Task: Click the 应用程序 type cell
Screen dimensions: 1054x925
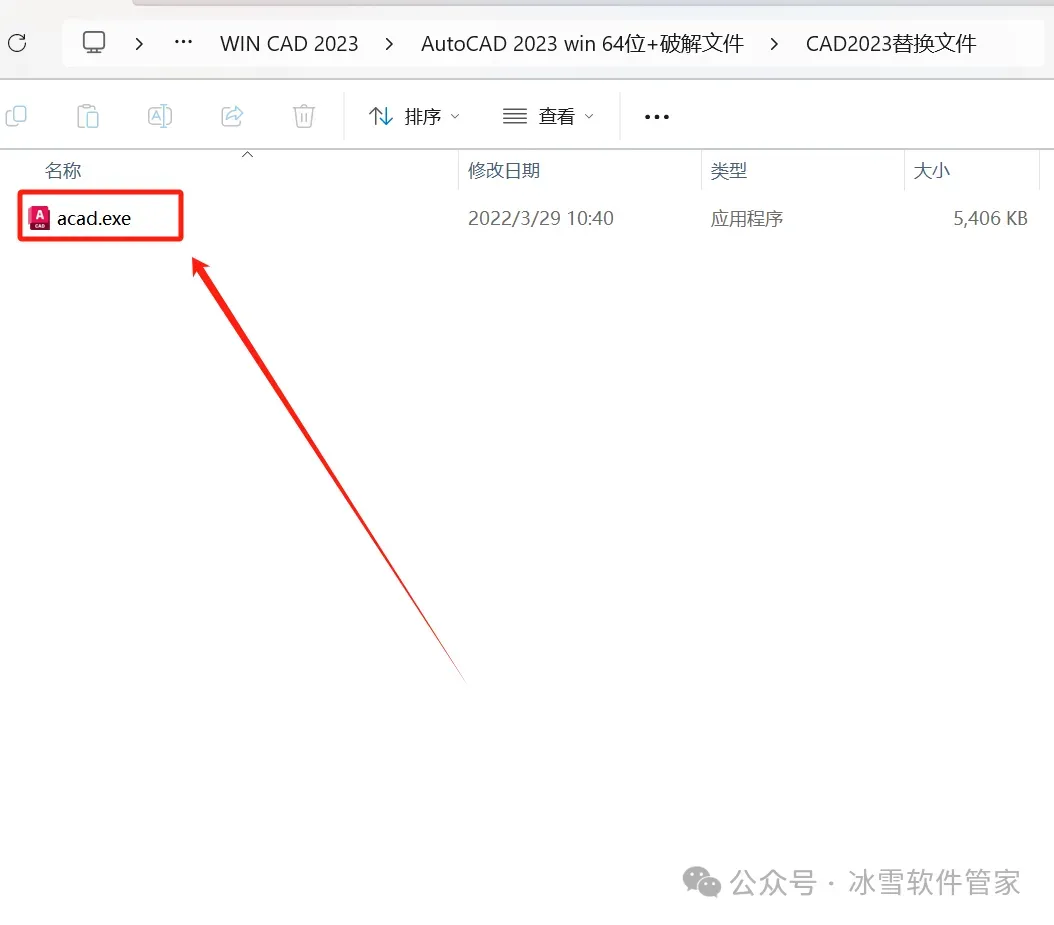Action: click(x=747, y=218)
